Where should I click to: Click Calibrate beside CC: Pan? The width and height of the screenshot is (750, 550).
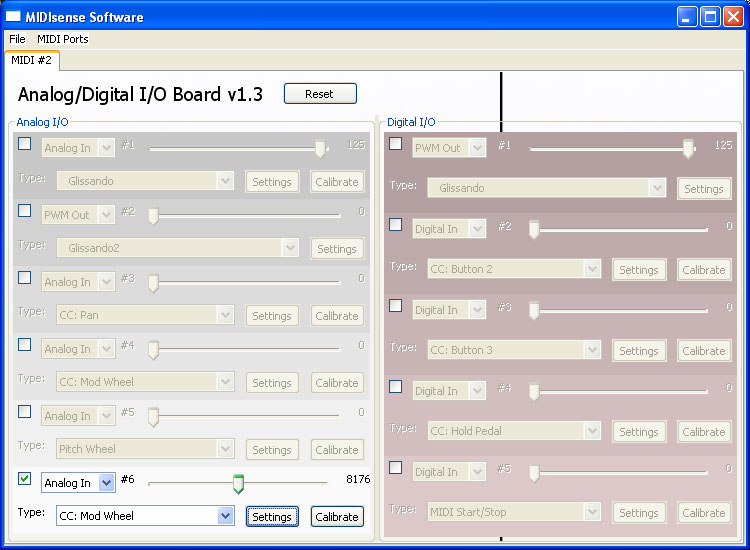pos(337,316)
